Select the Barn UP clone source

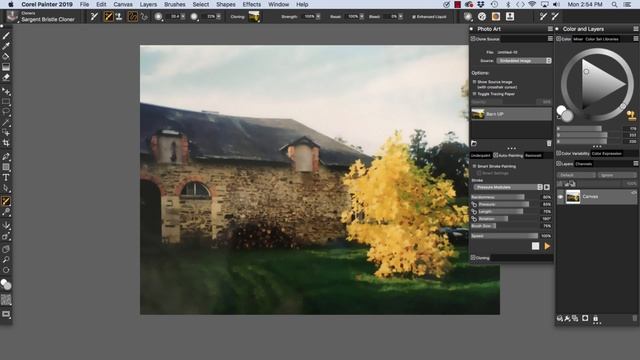point(511,114)
